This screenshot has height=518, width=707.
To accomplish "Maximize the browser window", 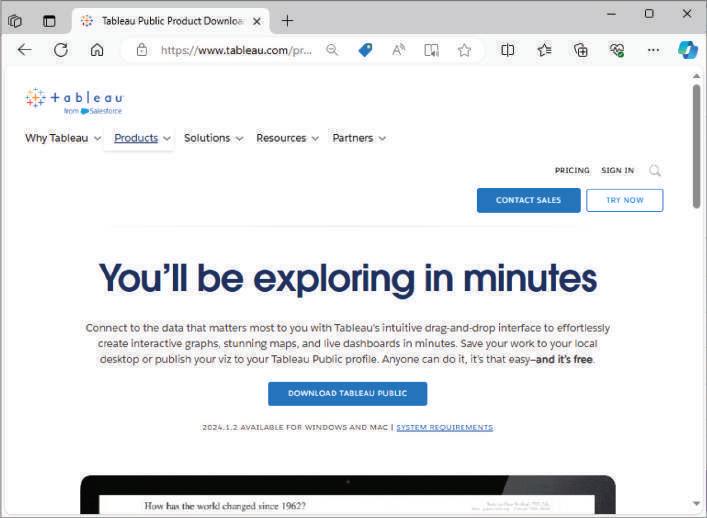I will 649,14.
